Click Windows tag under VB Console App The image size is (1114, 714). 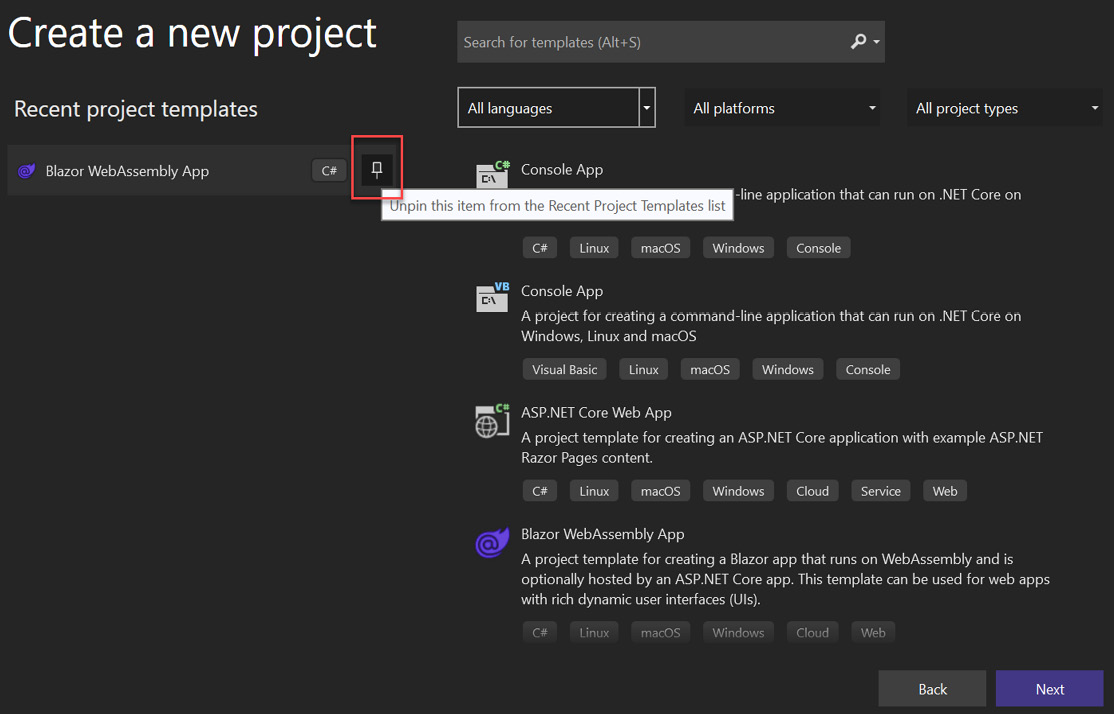tap(787, 369)
